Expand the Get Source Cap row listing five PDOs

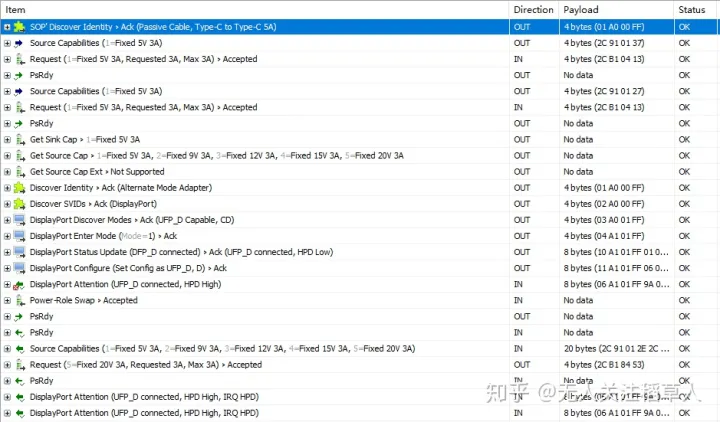(7, 156)
